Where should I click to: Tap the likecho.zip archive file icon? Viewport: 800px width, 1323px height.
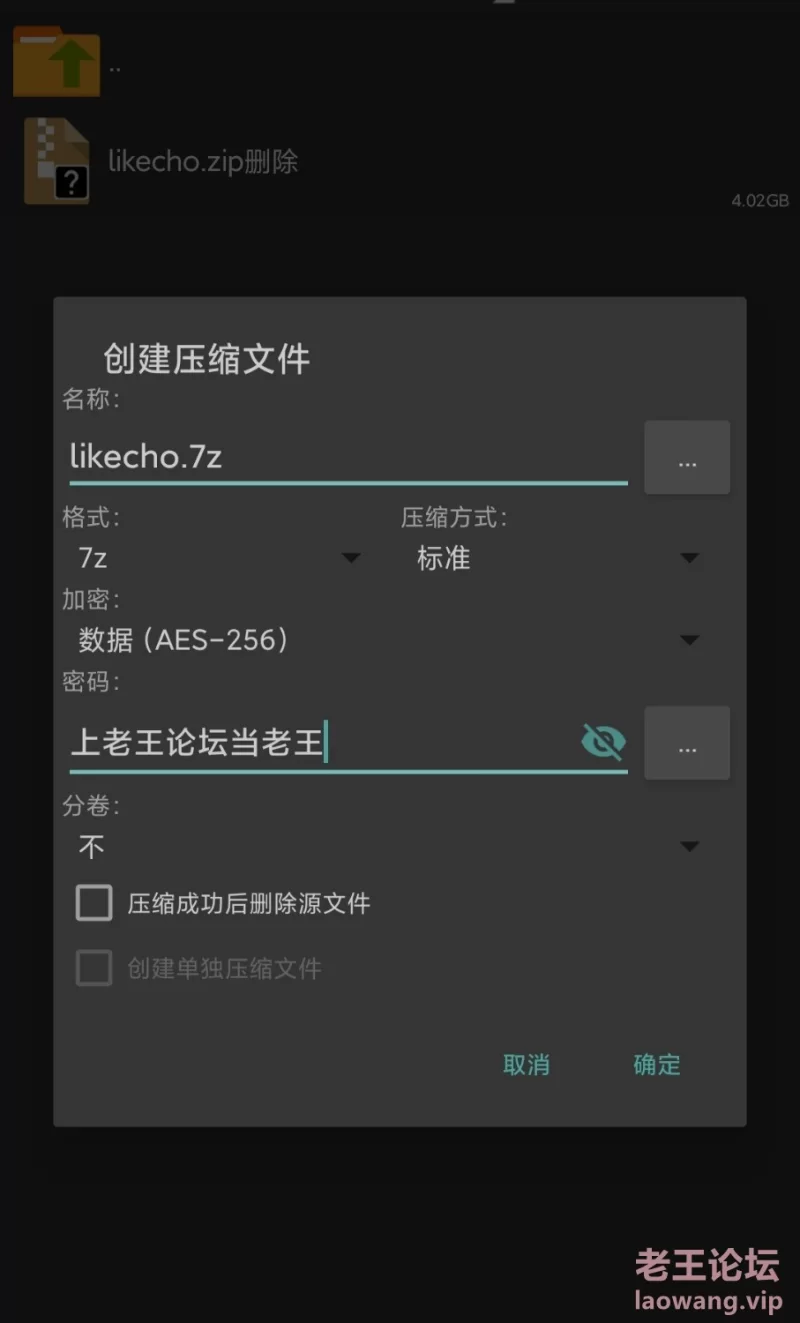pyautogui.click(x=56, y=160)
